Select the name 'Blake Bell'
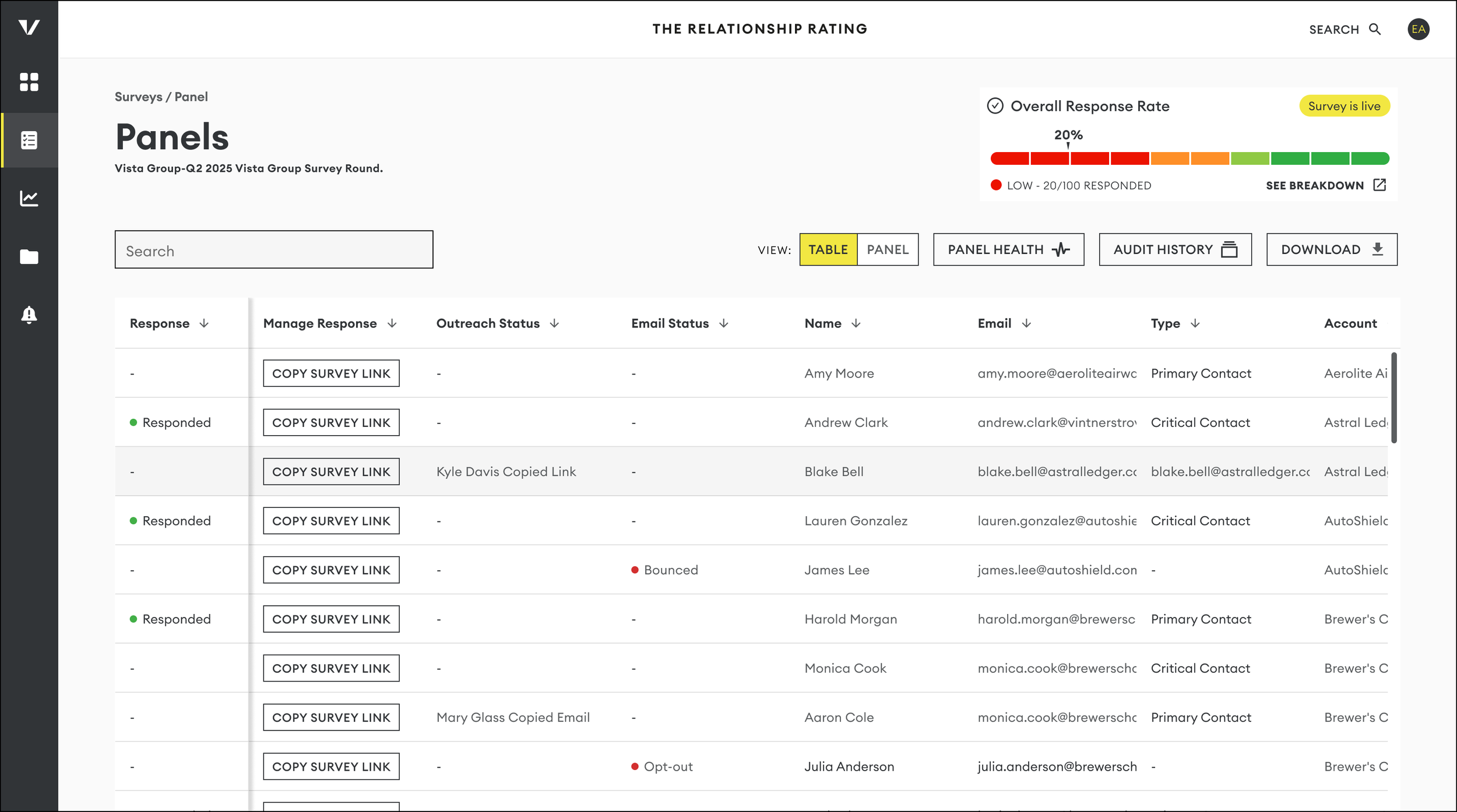This screenshot has height=812, width=1457. pos(834,472)
